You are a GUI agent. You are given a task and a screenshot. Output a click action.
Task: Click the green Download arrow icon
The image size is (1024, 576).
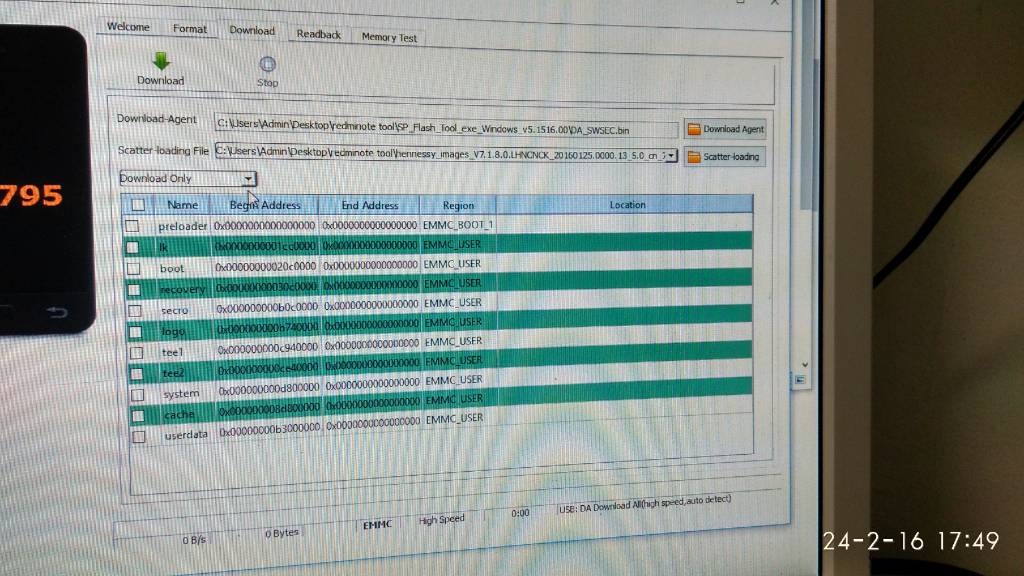(x=161, y=61)
